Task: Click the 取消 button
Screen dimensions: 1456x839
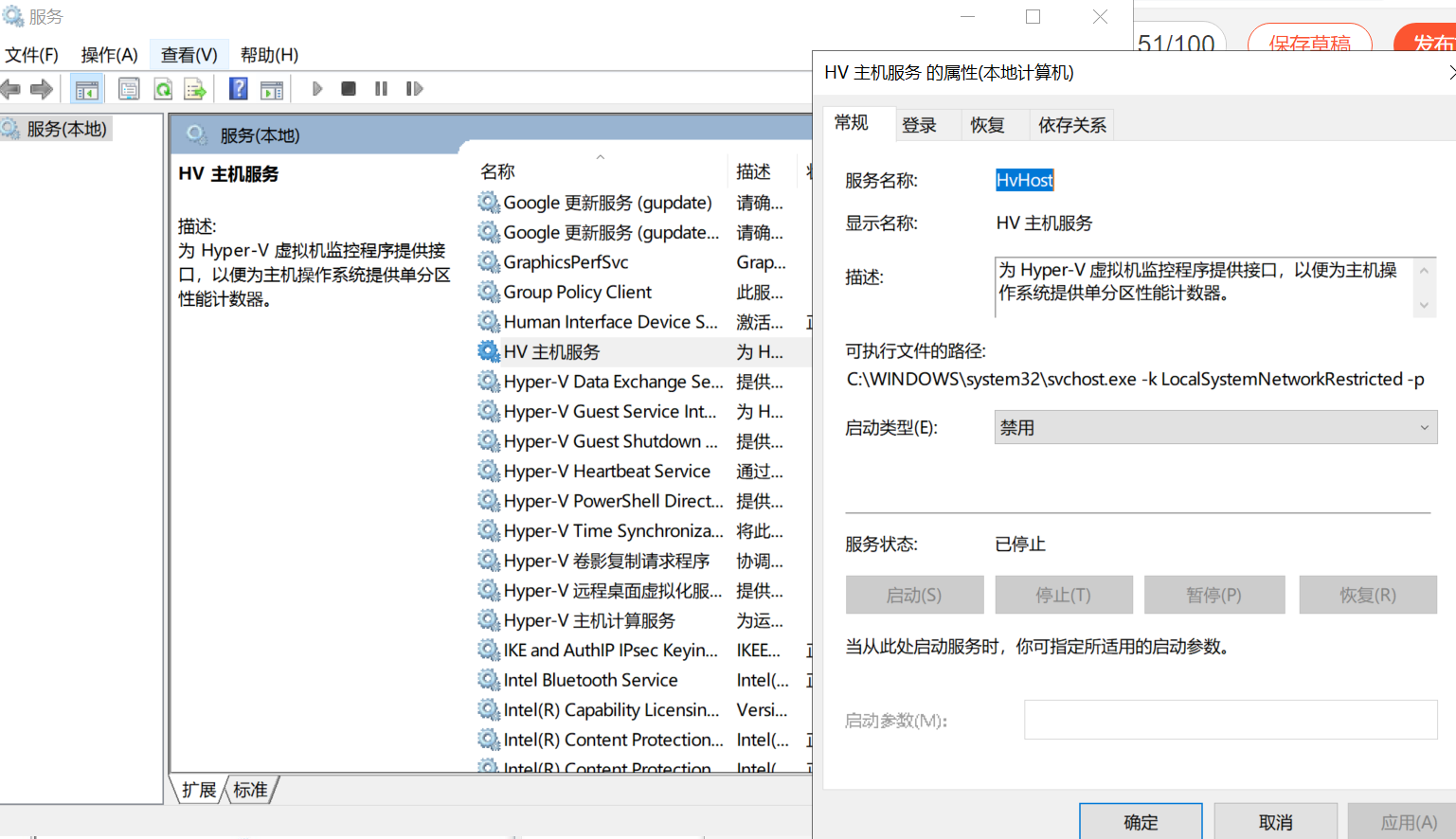Action: [x=1276, y=822]
